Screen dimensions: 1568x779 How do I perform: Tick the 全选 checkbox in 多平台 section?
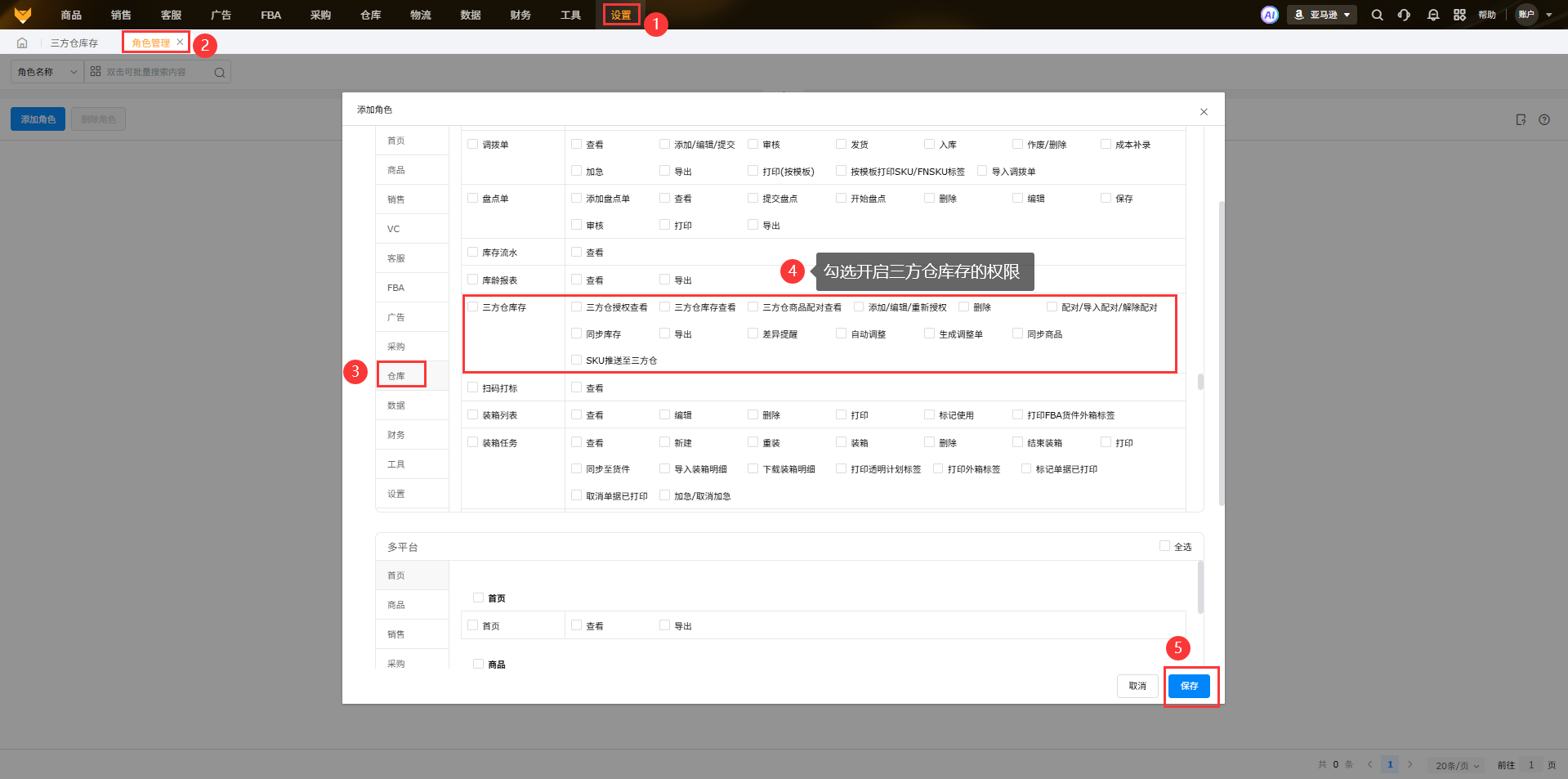(x=1164, y=546)
